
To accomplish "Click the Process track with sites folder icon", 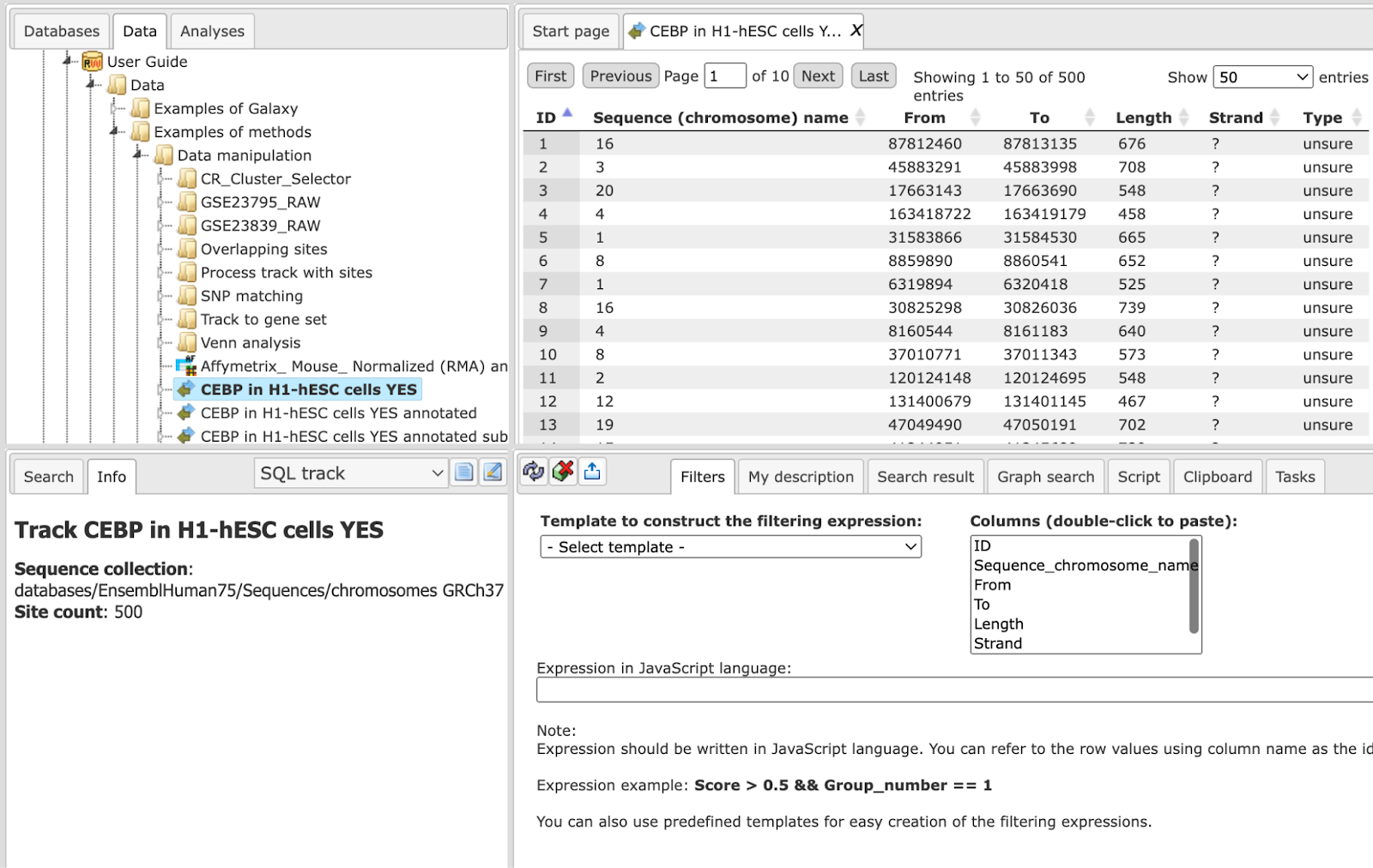I will click(186, 272).
